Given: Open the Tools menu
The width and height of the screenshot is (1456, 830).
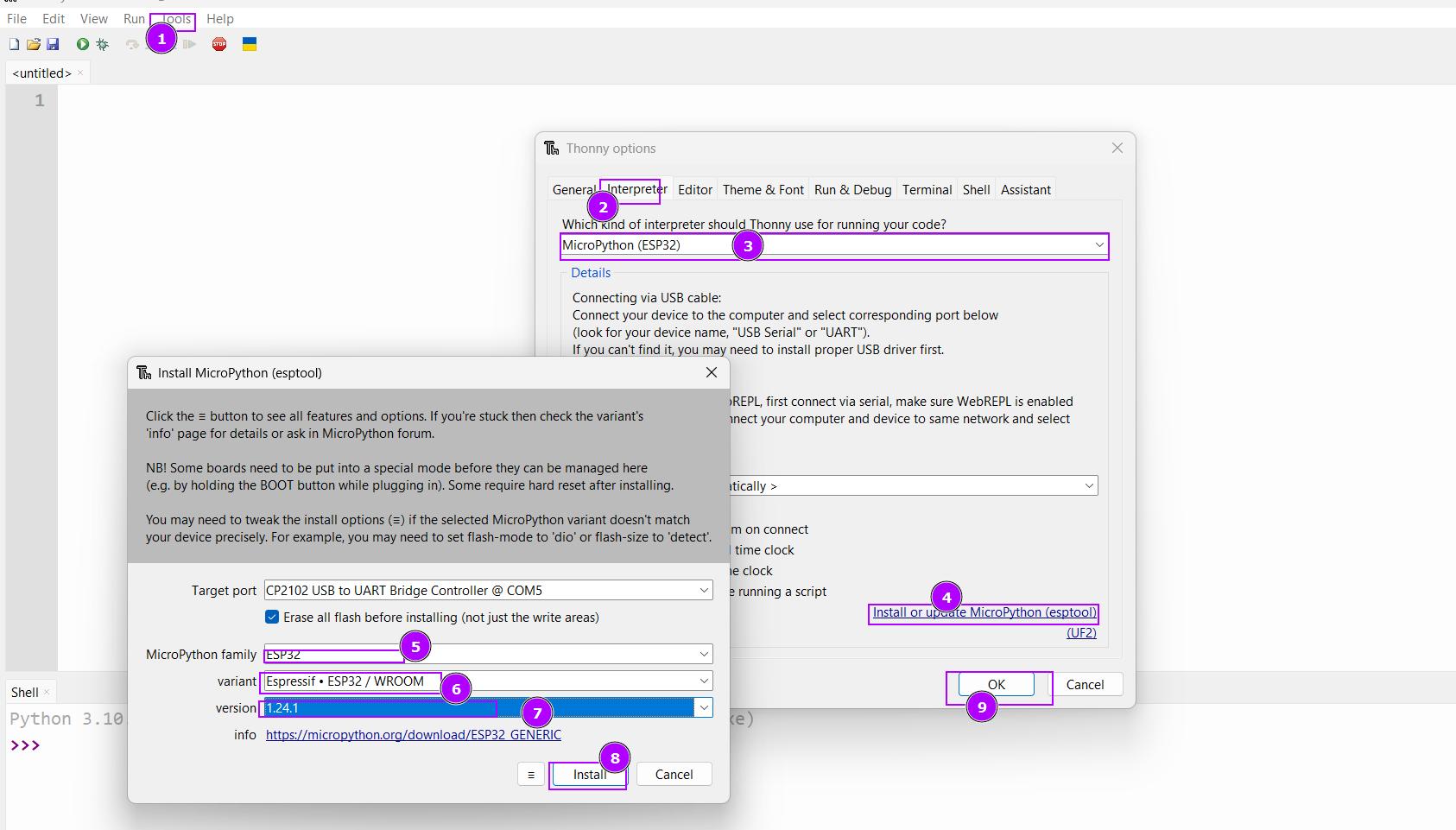Looking at the screenshot, I should click(175, 18).
